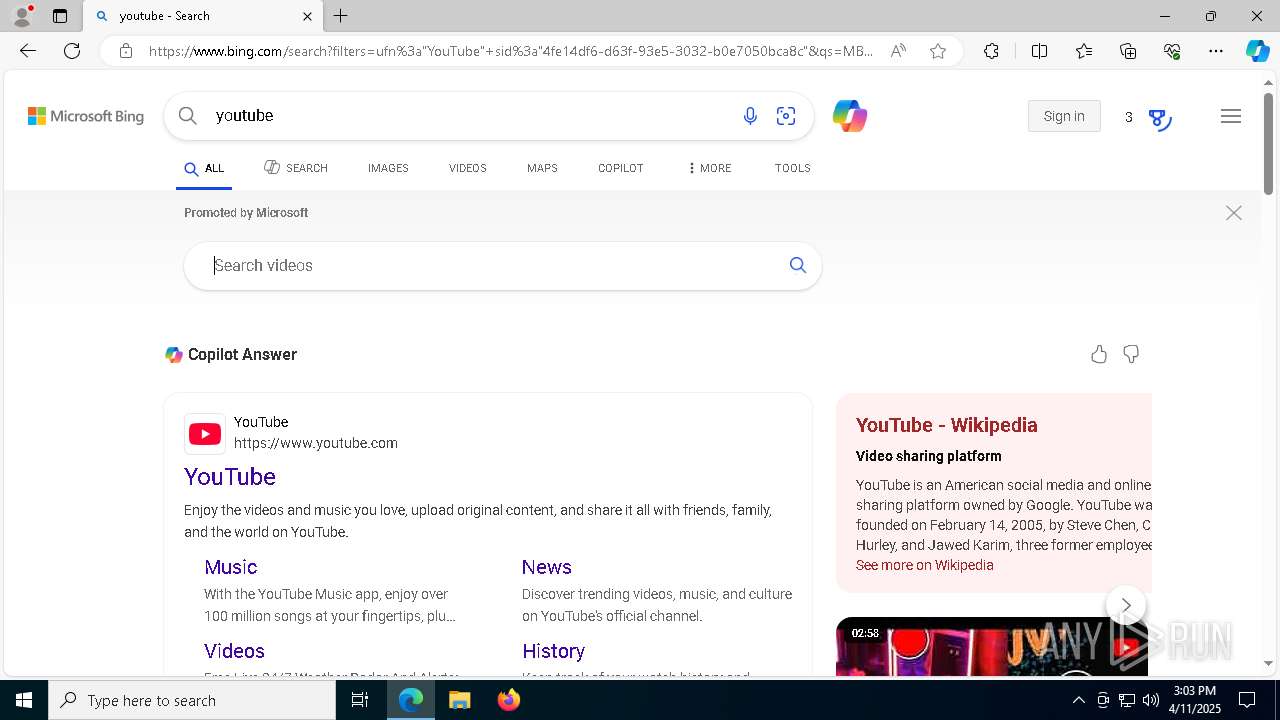Screen dimensions: 1280x720
Task: Open a new tab with plus icon
Action: pyautogui.click(x=341, y=16)
